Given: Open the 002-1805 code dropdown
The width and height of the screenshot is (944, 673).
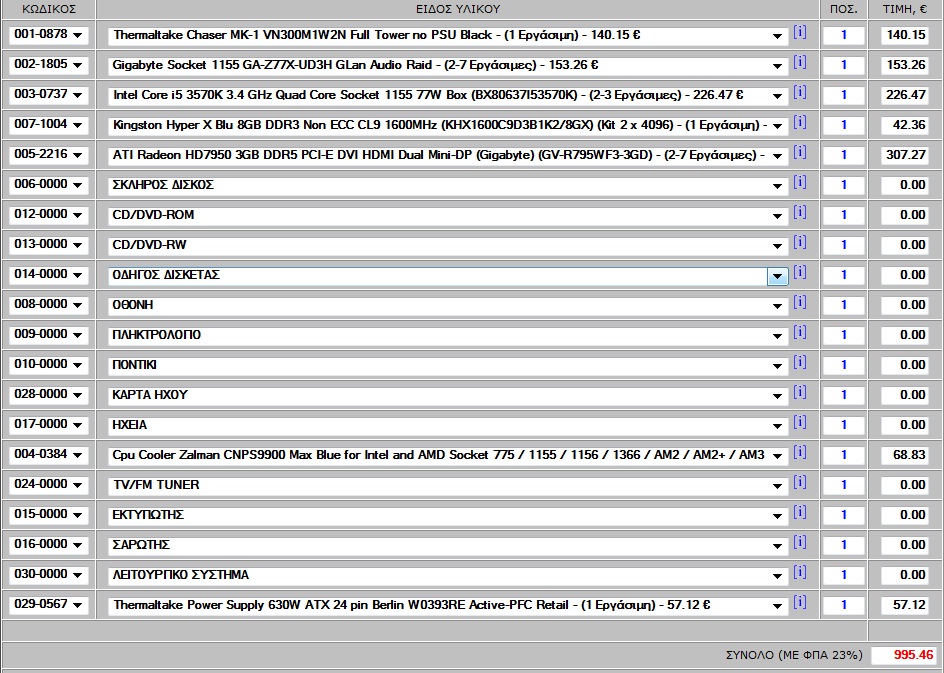Looking at the screenshot, I should point(49,65).
